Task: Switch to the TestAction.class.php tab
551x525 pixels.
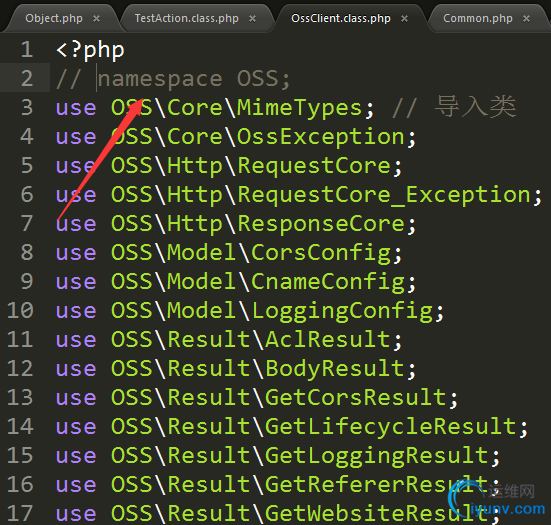Action: (187, 18)
